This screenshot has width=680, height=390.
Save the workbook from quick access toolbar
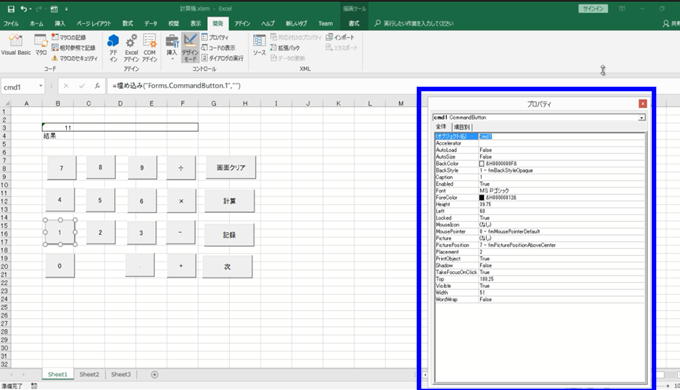tap(11, 9)
